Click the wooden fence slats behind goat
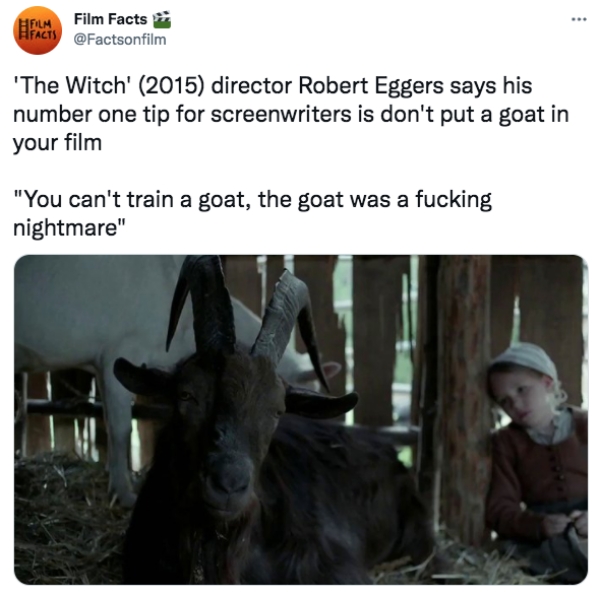The width and height of the screenshot is (600, 596). click(x=377, y=337)
